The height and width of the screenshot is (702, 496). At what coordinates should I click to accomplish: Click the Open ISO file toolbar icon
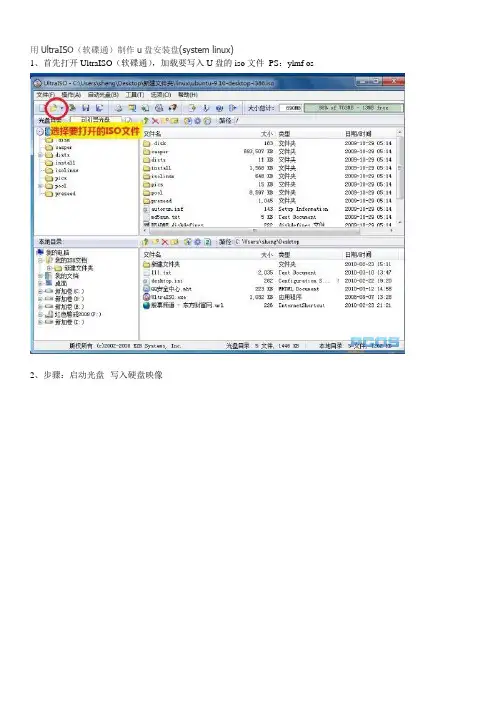click(x=53, y=108)
